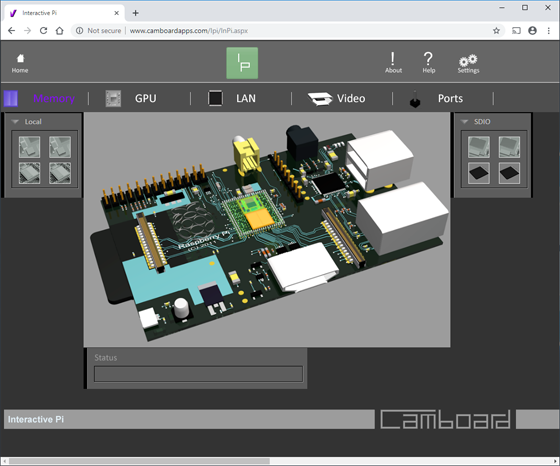Click the cast media icon
Screen dimensions: 560x466
point(516,31)
